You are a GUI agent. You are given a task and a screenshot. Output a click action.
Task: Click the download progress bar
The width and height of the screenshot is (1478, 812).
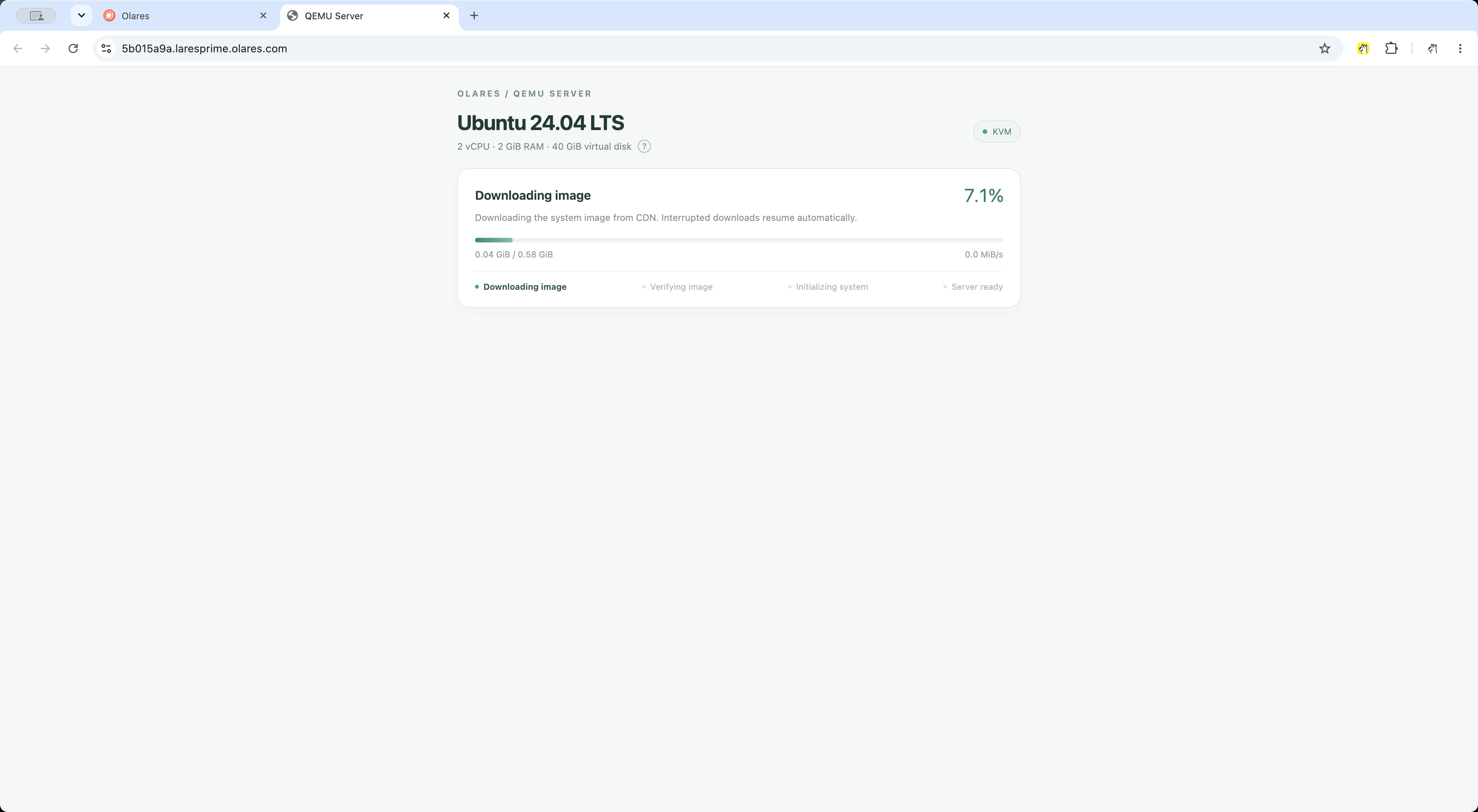[x=739, y=240]
